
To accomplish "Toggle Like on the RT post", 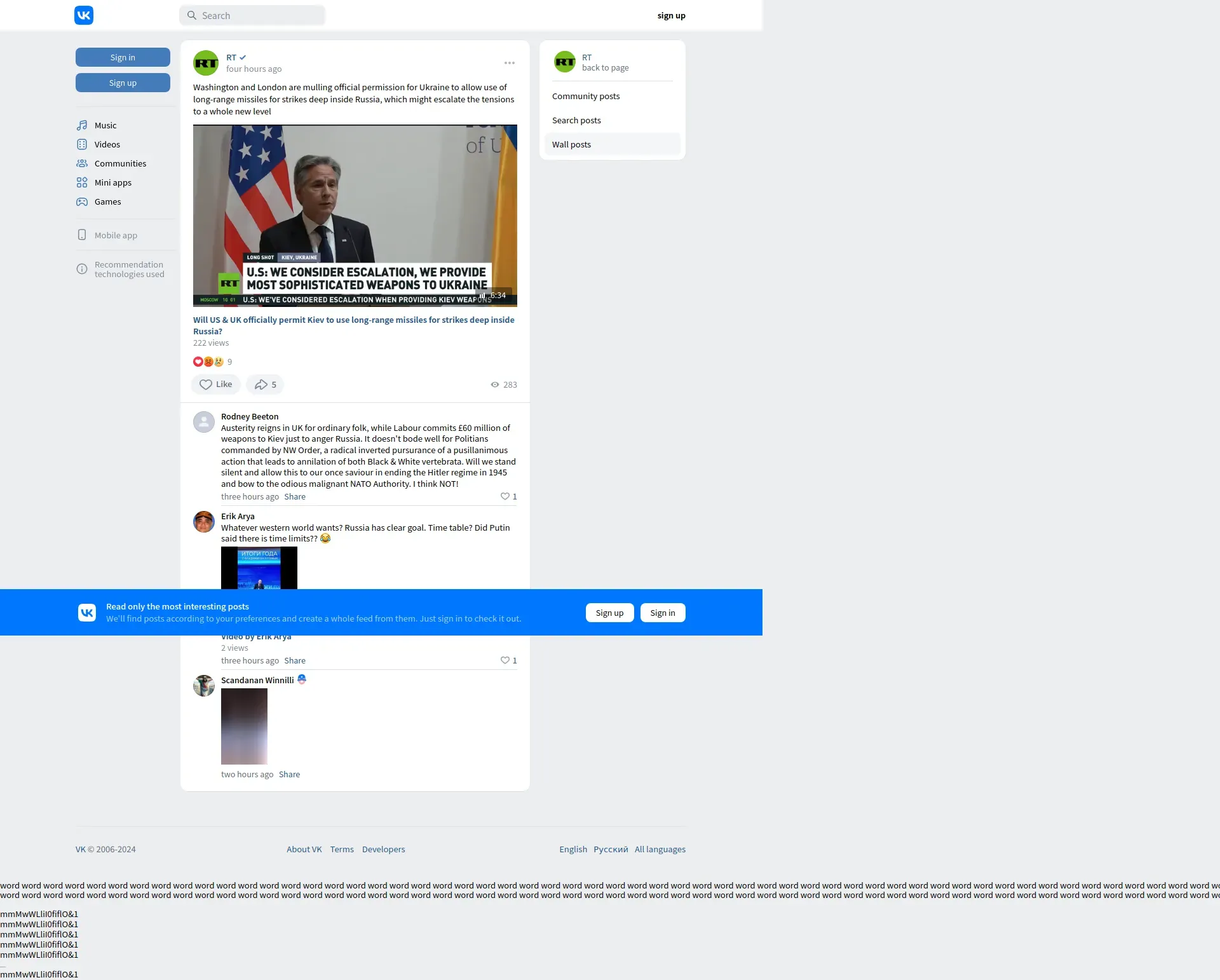I will pyautogui.click(x=215, y=385).
